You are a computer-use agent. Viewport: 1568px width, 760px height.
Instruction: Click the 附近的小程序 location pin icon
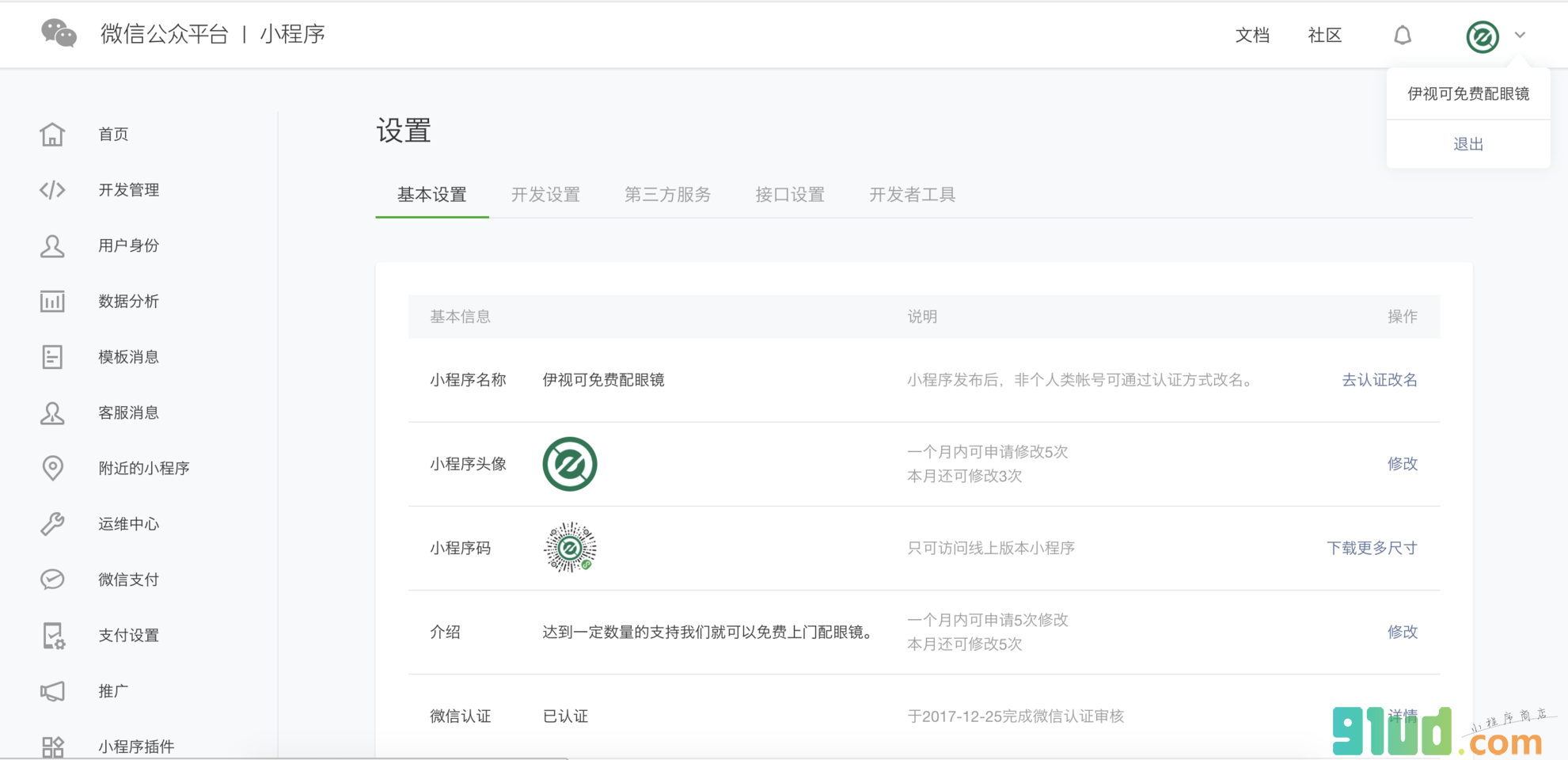point(52,469)
